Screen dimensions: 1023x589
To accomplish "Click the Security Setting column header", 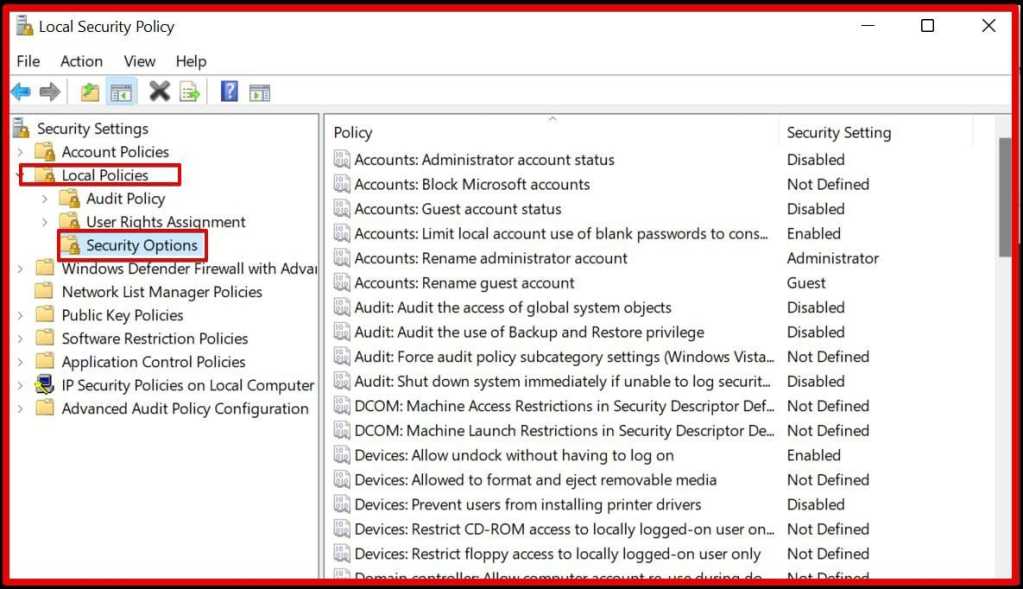I will tap(838, 133).
